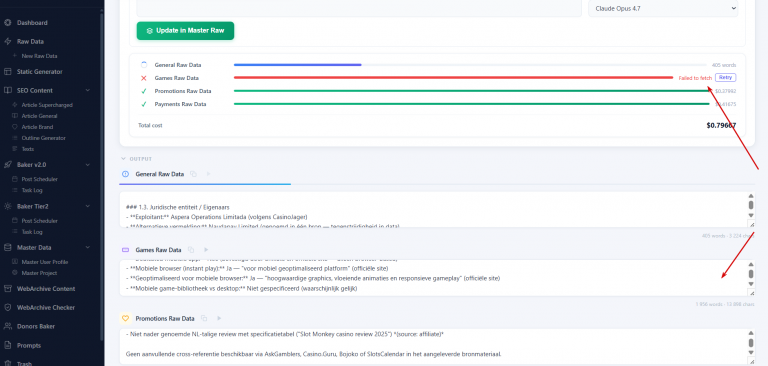The image size is (768, 366).
Task: Copy Promotions Raw Data output
Action: [x=204, y=318]
